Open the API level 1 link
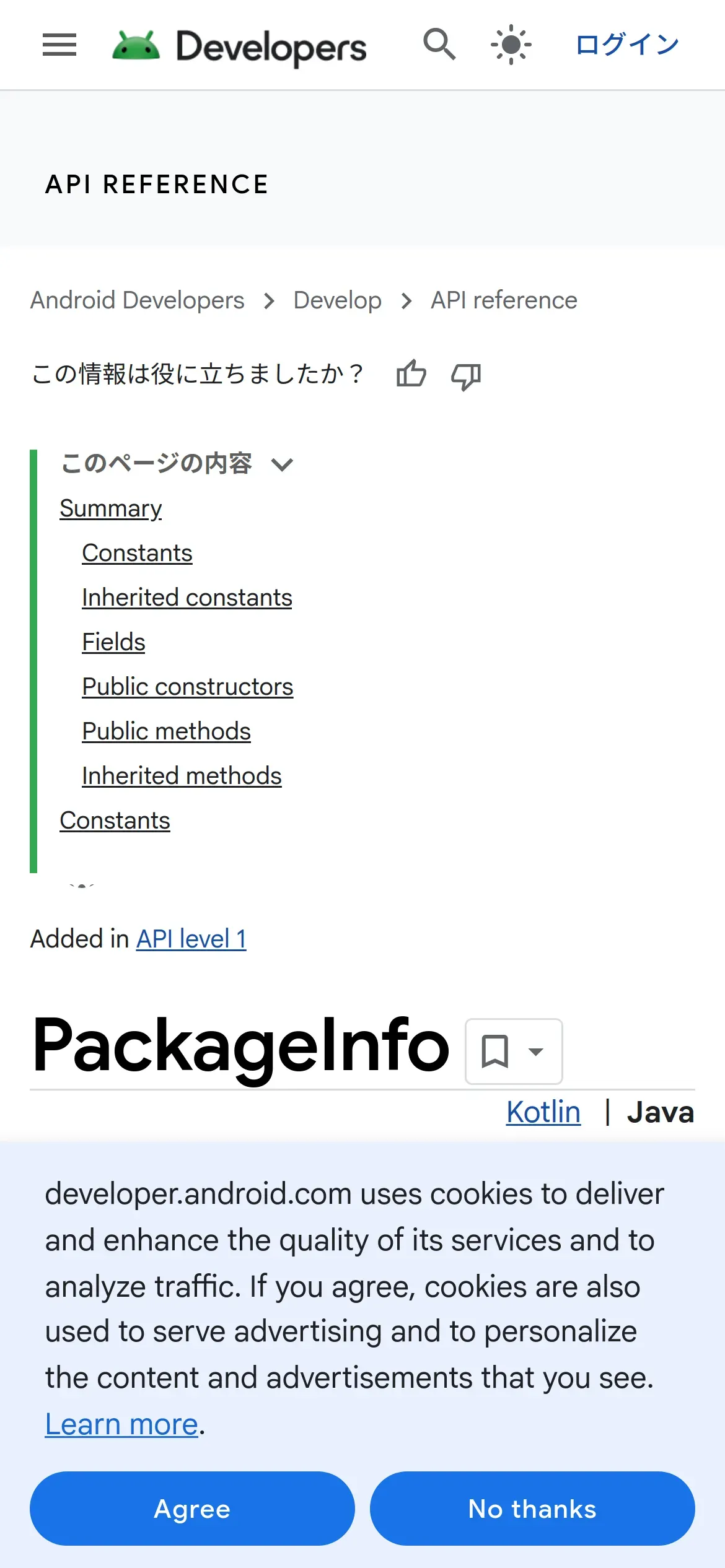Screen dimensions: 725x1568 pos(191,939)
